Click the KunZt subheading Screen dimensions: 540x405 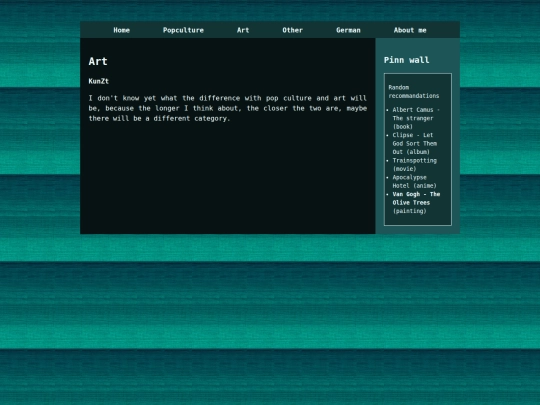[98, 81]
